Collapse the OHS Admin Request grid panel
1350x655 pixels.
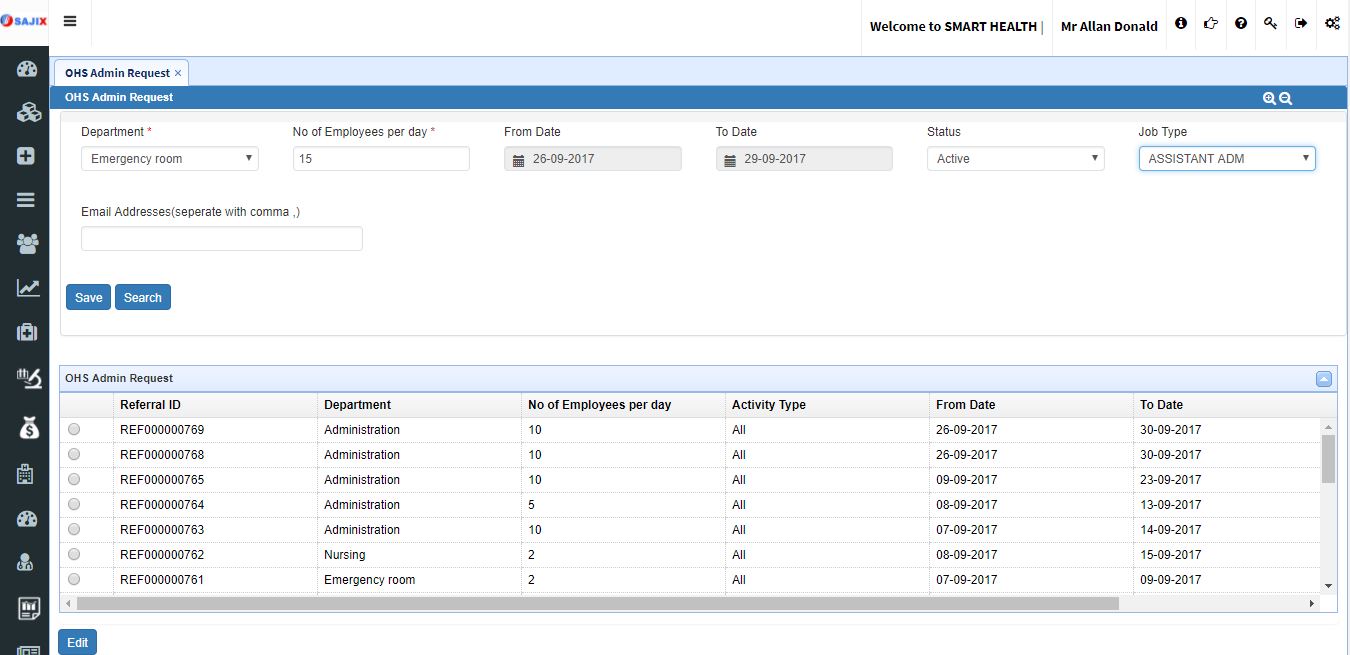click(x=1323, y=378)
